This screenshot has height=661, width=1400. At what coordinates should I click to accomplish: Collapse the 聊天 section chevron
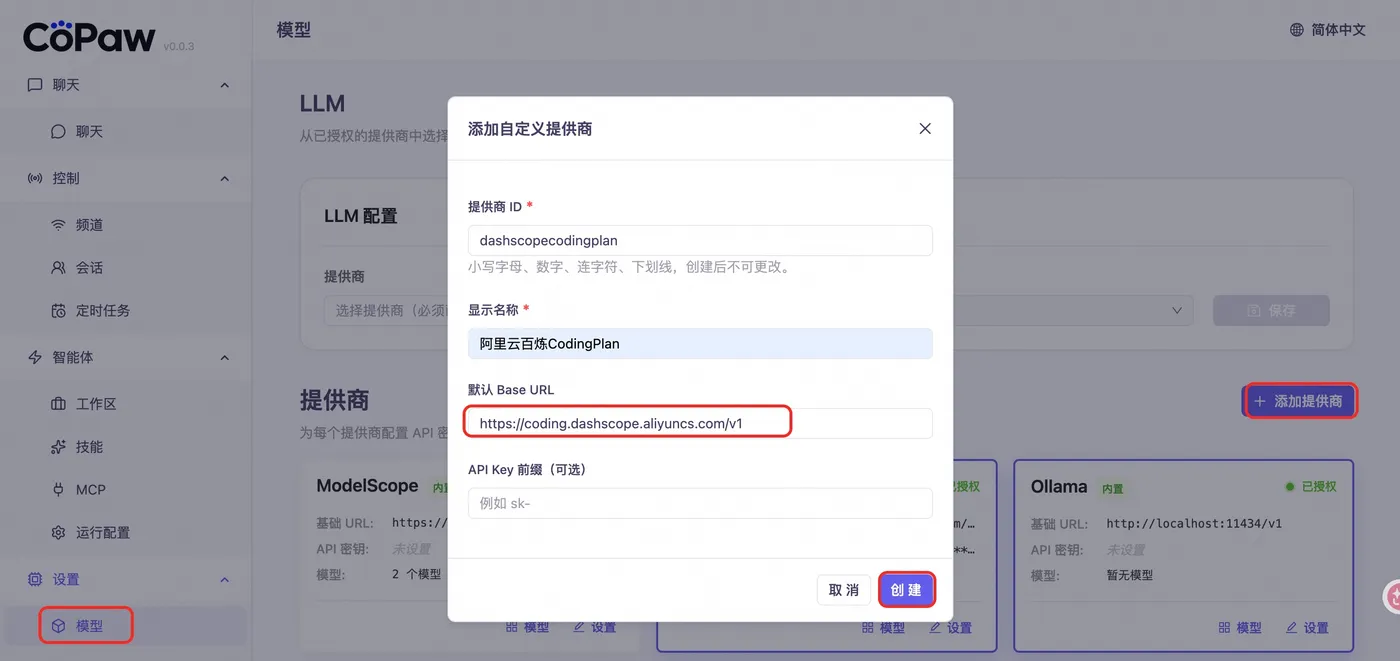pos(224,85)
